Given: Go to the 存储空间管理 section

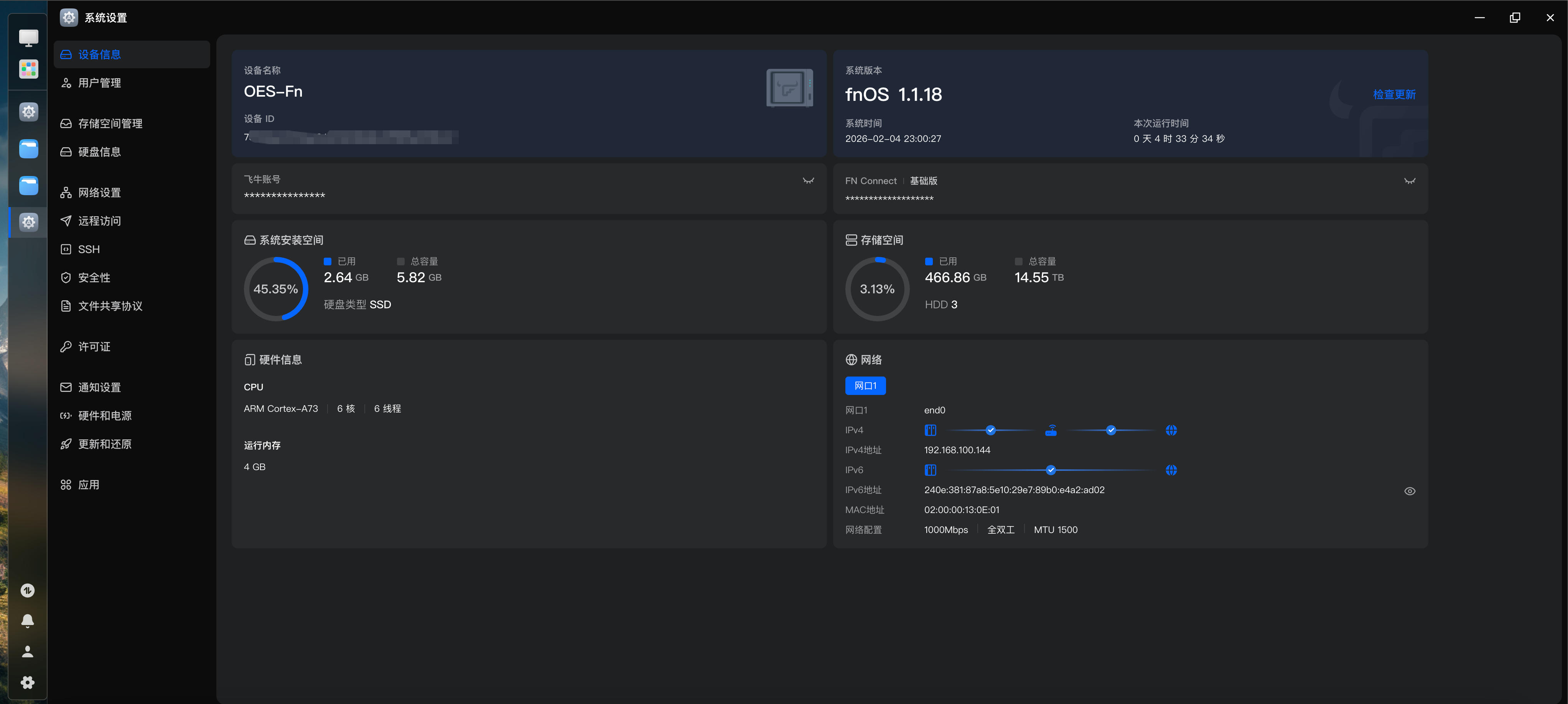Looking at the screenshot, I should click(110, 123).
